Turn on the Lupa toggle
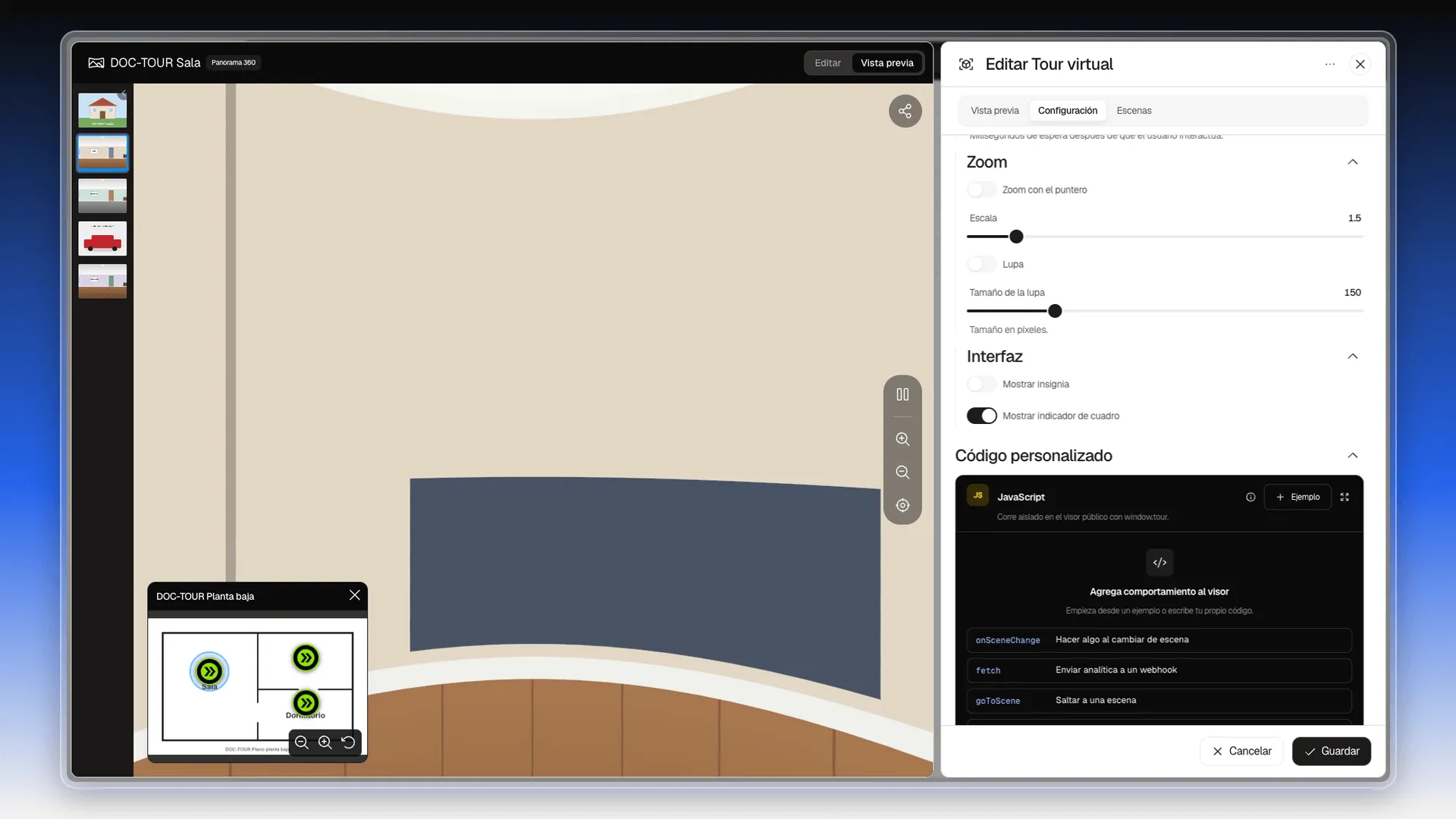 point(981,265)
